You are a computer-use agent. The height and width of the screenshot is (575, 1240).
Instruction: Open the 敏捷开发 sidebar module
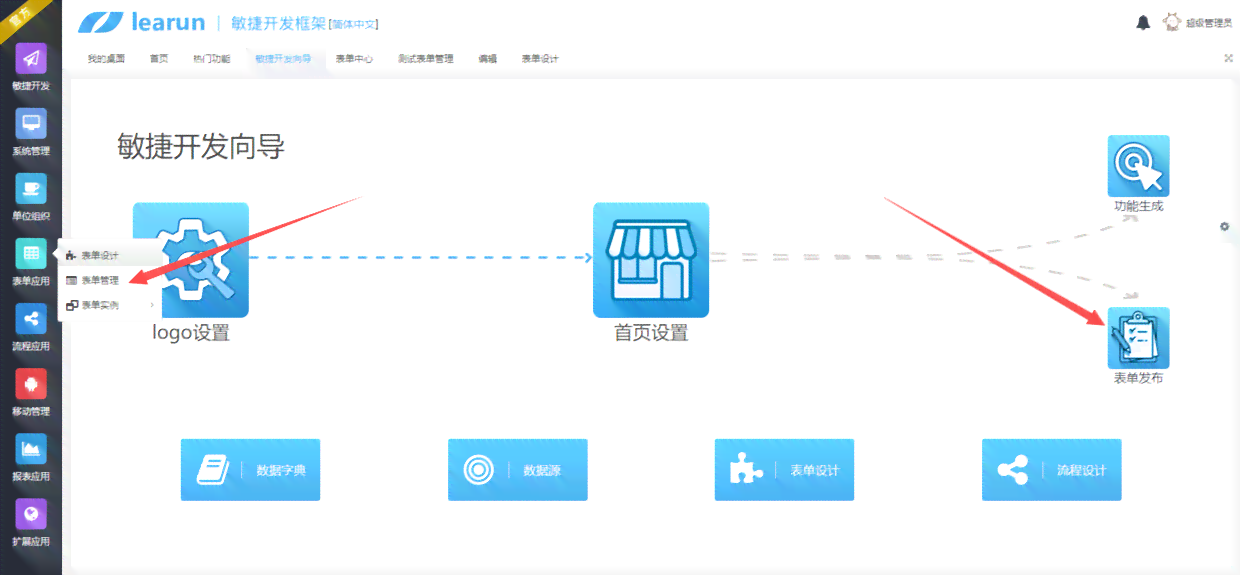click(x=31, y=68)
